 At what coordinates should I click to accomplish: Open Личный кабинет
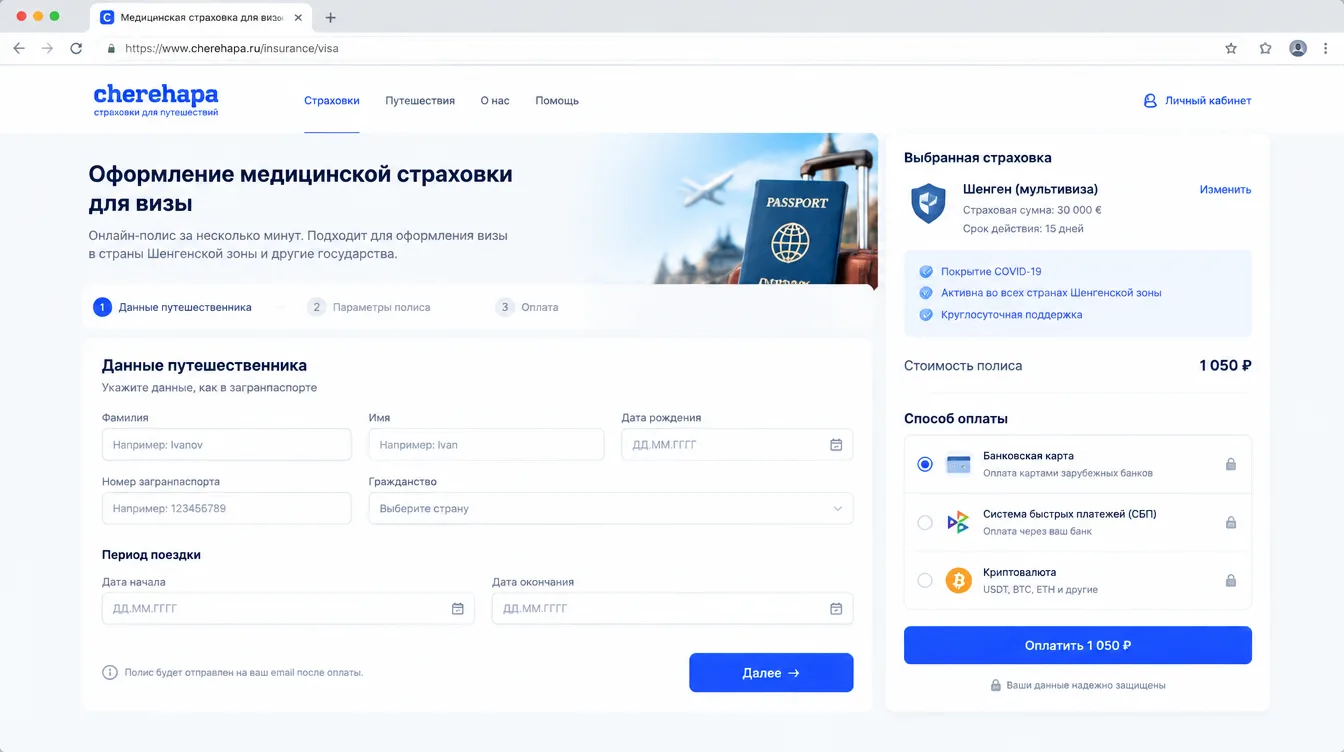pyautogui.click(x=1197, y=100)
